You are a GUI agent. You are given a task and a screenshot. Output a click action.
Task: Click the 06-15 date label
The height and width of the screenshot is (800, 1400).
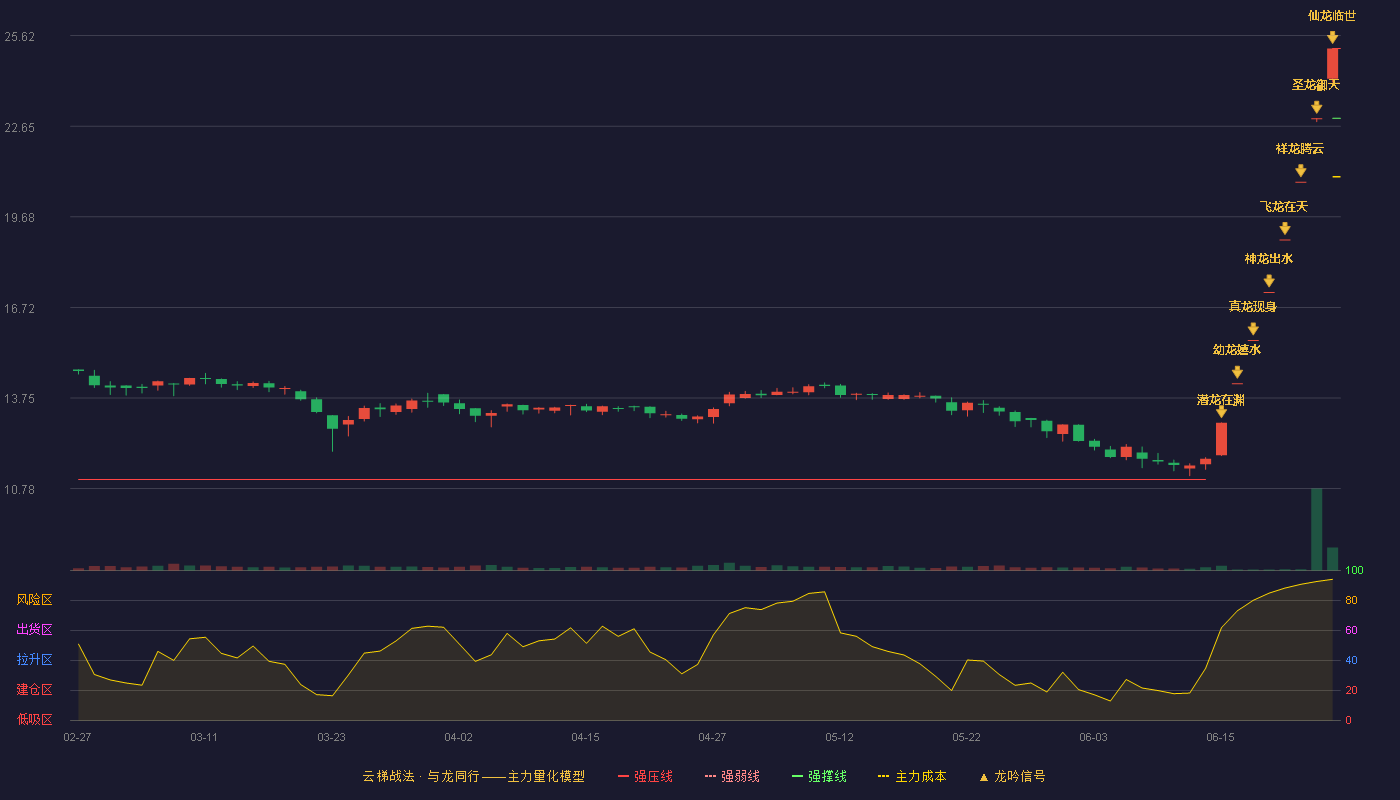point(1220,737)
